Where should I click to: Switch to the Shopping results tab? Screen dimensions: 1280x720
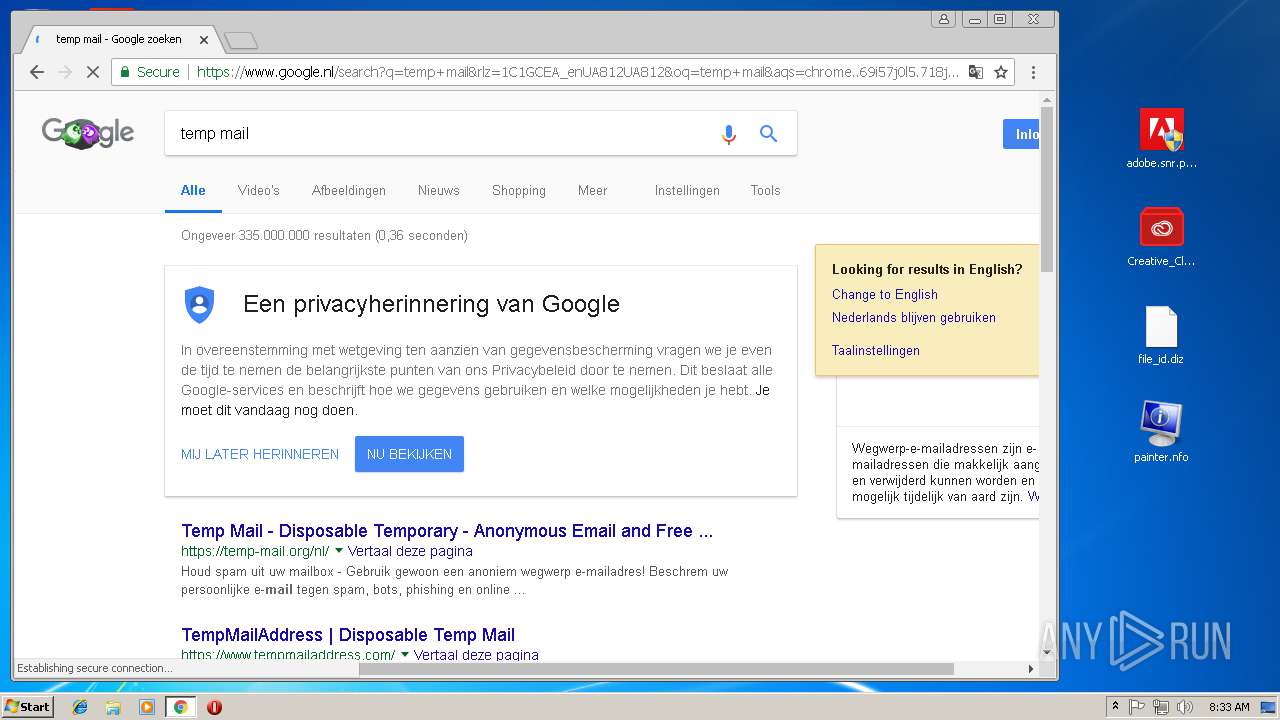pyautogui.click(x=519, y=190)
